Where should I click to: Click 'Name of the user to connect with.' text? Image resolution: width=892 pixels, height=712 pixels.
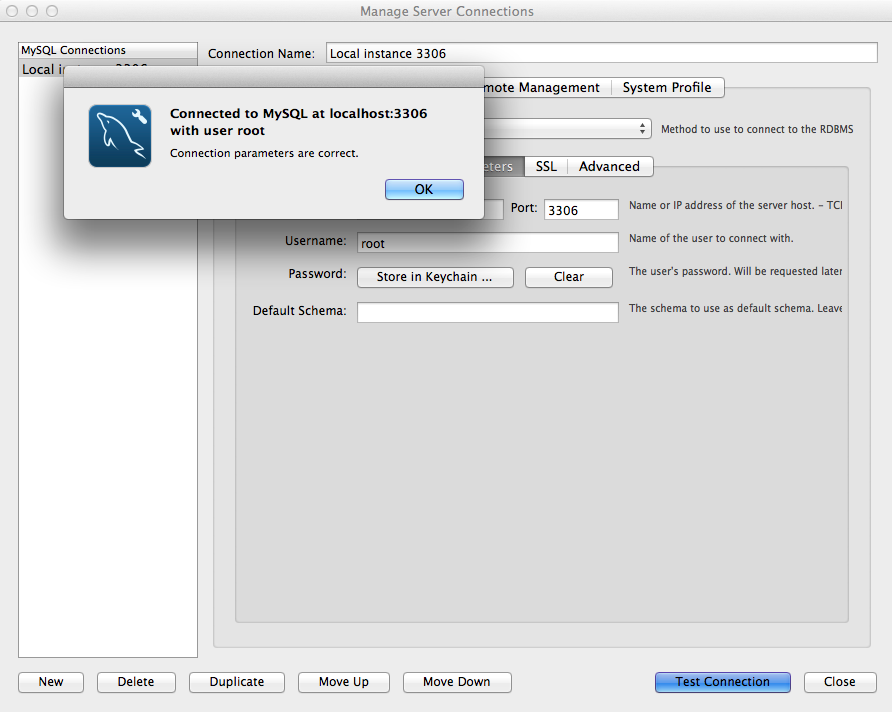(711, 238)
